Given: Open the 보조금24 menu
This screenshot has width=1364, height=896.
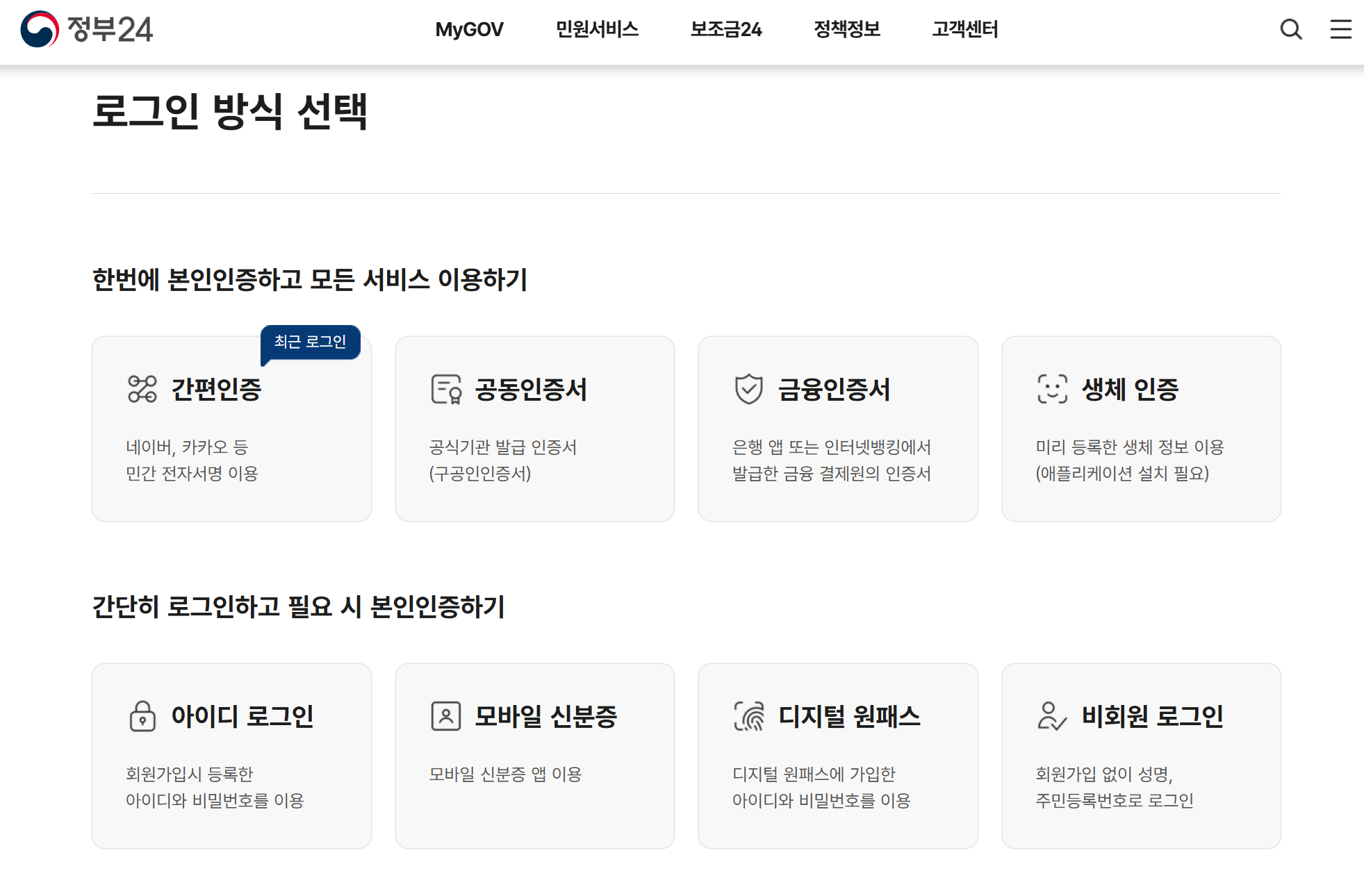Looking at the screenshot, I should (x=725, y=30).
